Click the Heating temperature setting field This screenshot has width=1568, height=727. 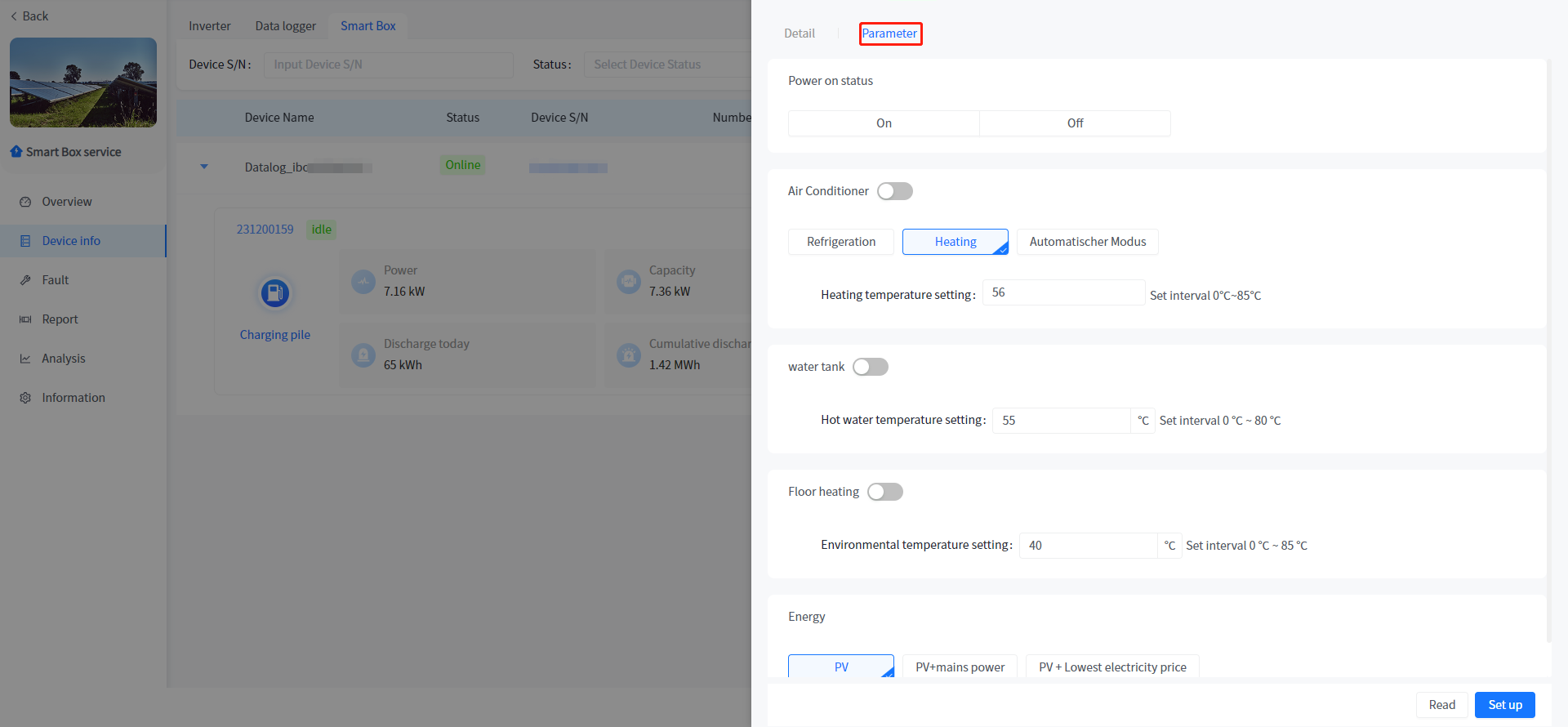[x=1062, y=292]
